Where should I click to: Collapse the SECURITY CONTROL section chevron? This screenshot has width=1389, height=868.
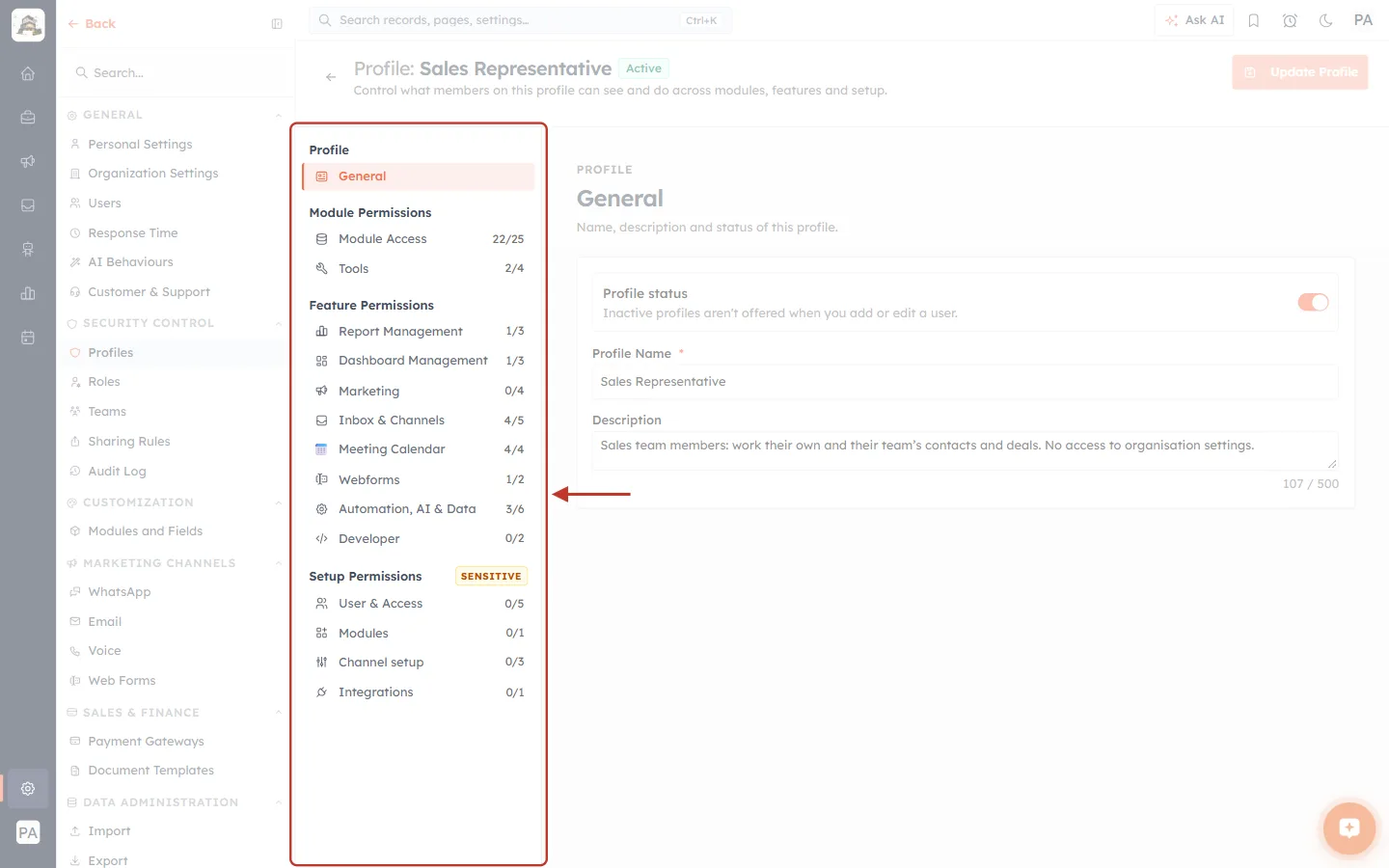pyautogui.click(x=279, y=324)
